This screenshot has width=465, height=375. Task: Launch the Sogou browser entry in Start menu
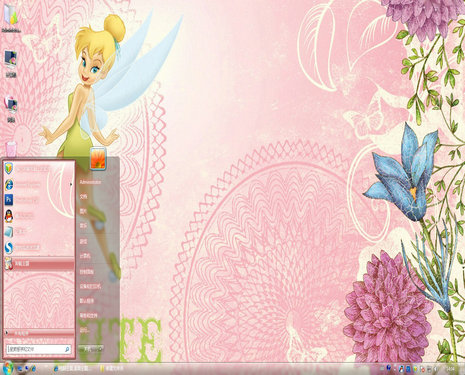[x=38, y=247]
